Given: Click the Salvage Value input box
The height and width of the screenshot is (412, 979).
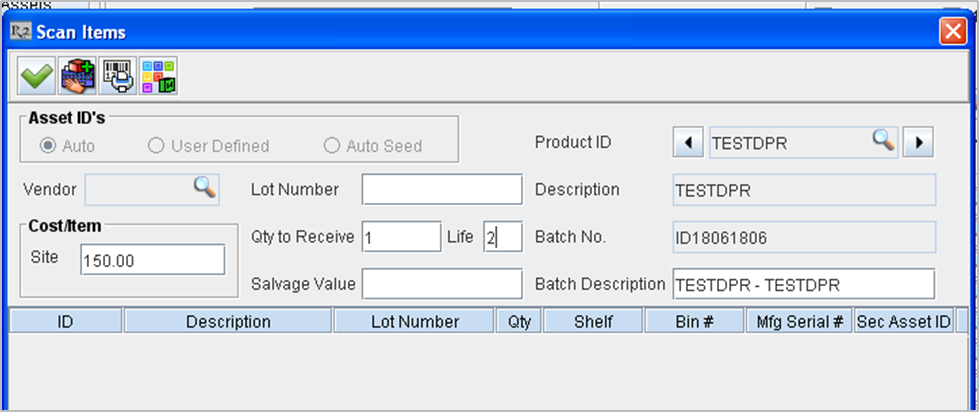Looking at the screenshot, I should (441, 284).
